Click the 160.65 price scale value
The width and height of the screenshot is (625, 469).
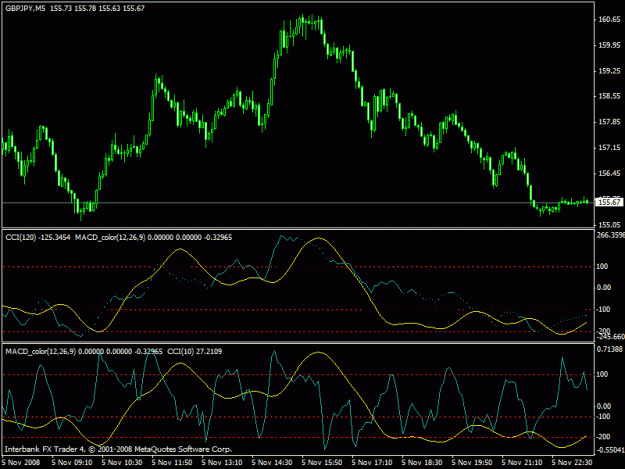click(609, 20)
